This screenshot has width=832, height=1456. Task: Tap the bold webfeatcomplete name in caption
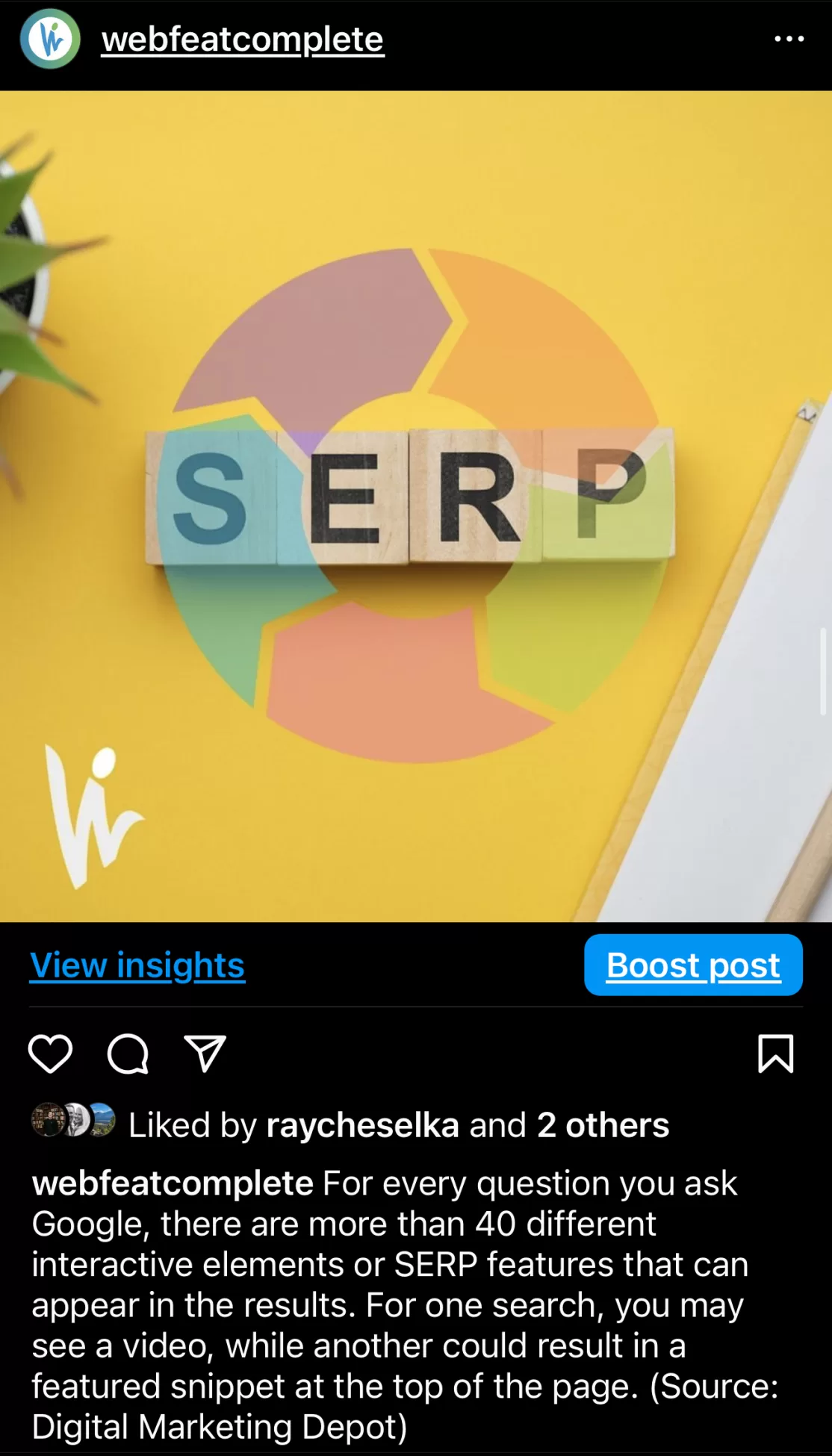click(x=173, y=1183)
